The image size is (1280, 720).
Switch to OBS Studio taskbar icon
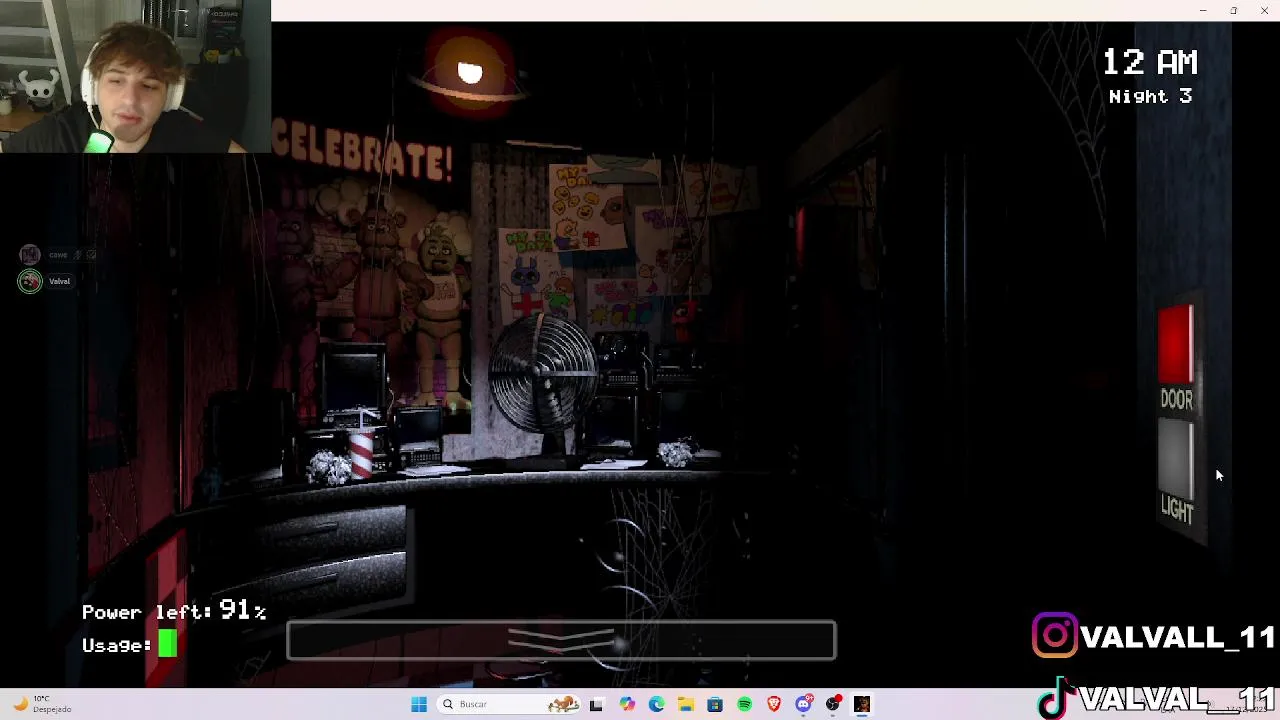pyautogui.click(x=833, y=704)
